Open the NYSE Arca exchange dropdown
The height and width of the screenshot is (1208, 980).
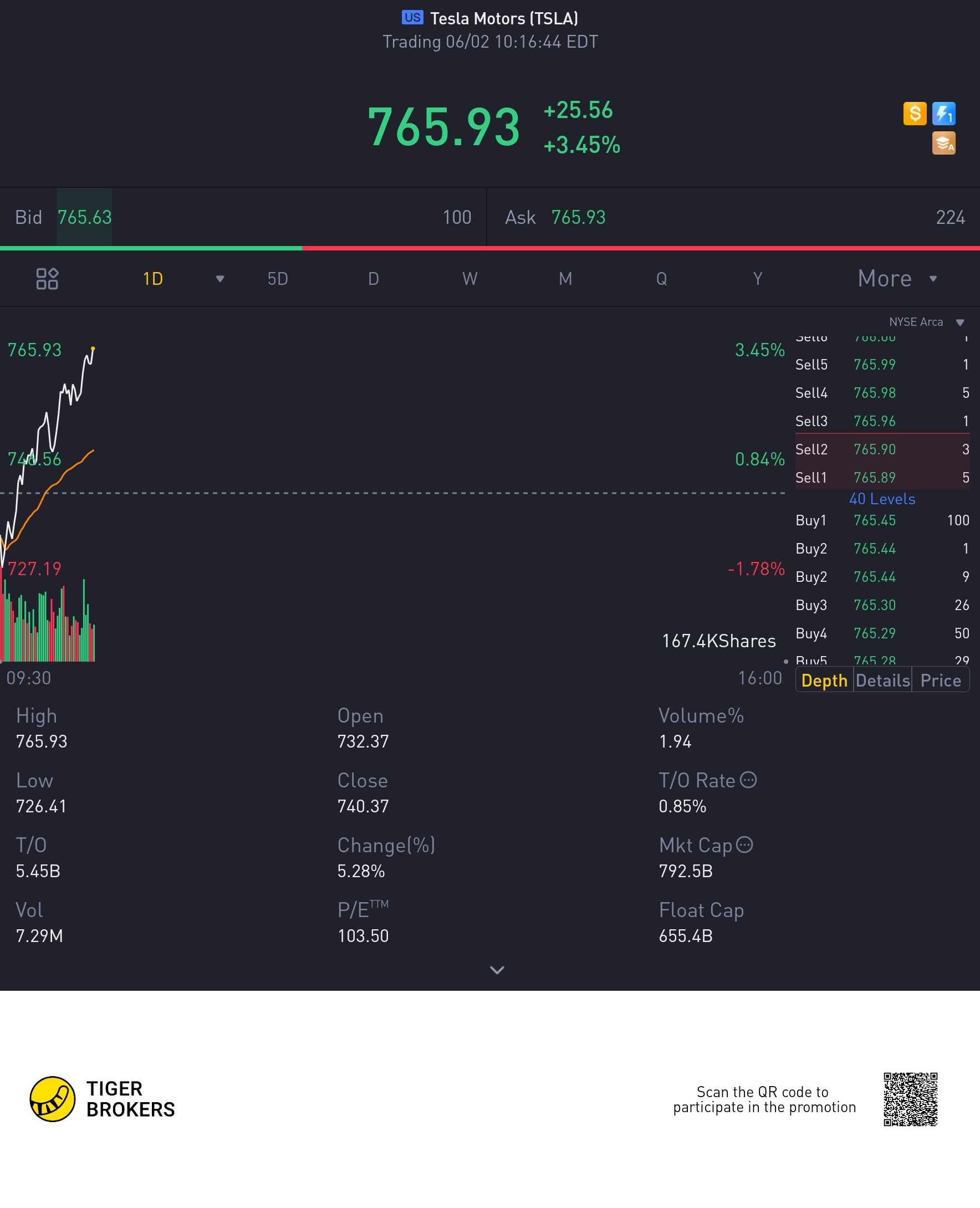(x=926, y=322)
